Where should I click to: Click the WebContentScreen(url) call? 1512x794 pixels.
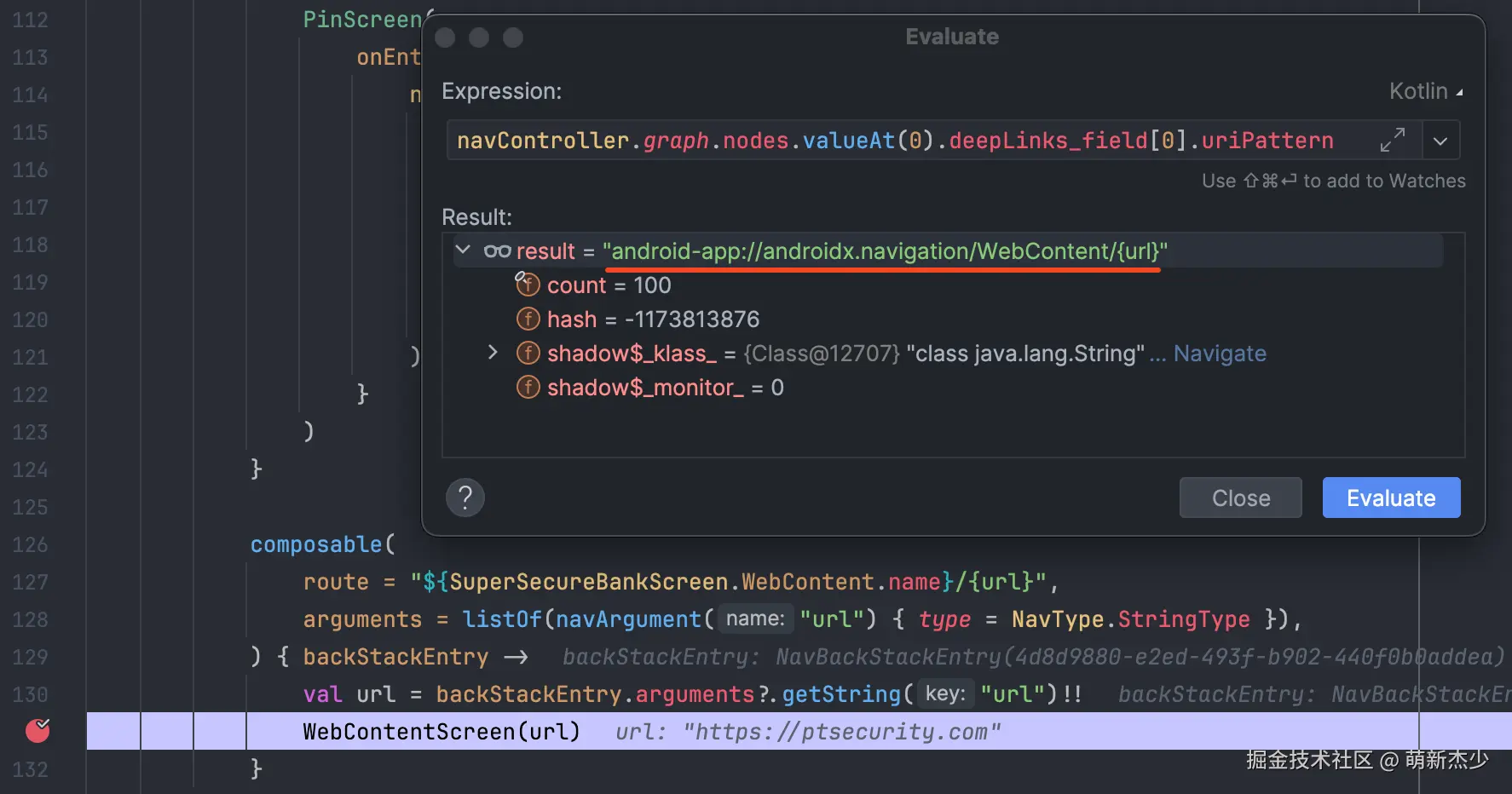click(441, 732)
